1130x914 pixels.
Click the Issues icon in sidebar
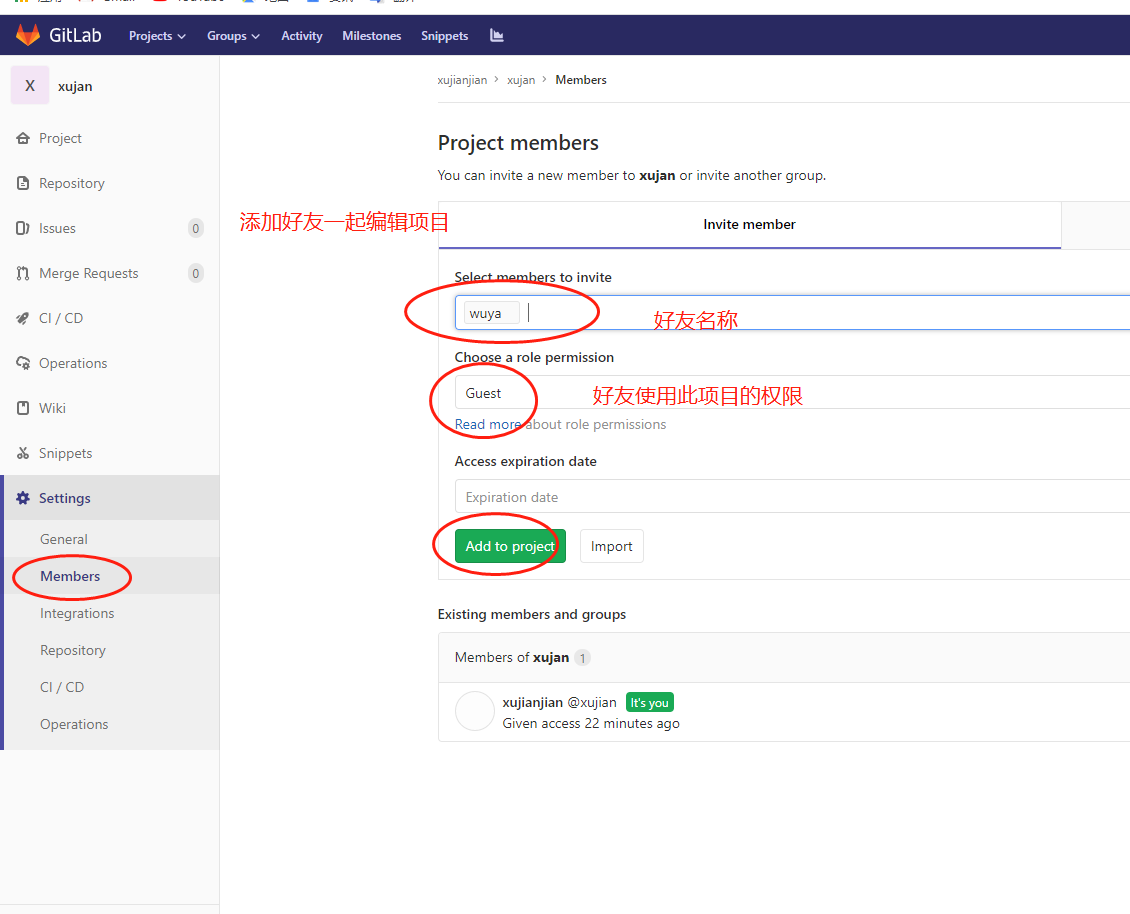point(23,228)
